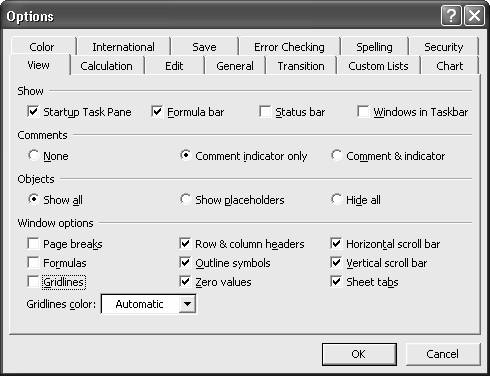This screenshot has height=376, width=490.
Task: Close the Options dialog with X
Action: [x=474, y=16]
